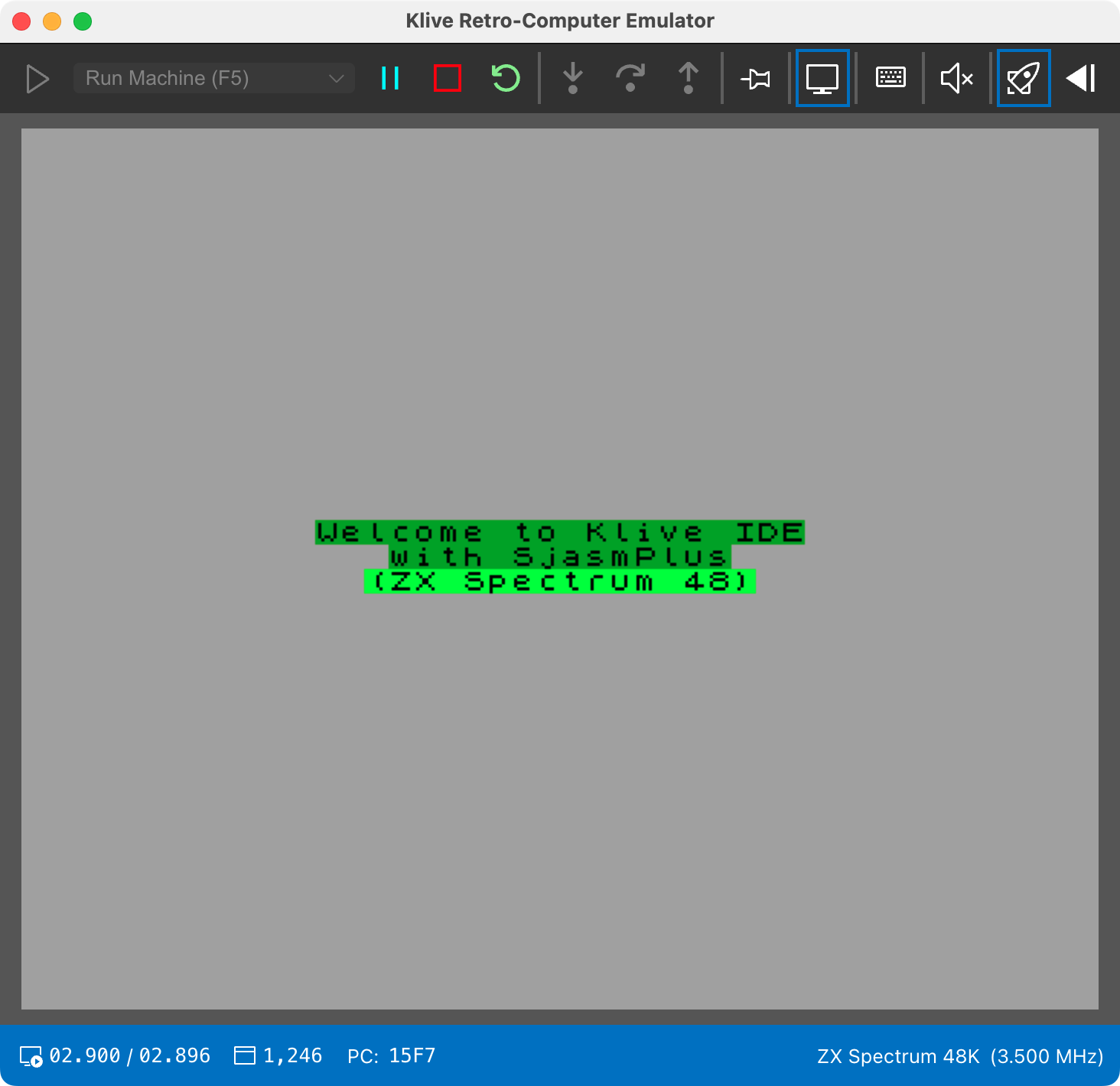1120x1086 pixels.
Task: Click the emulated ZX Spectrum screen
Action: [560, 569]
